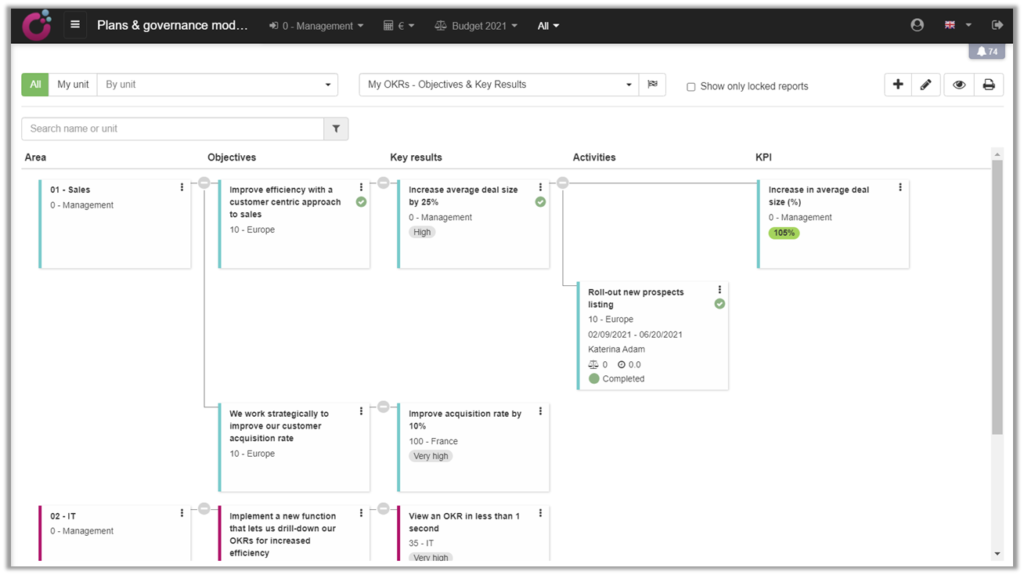Viewport: 1024px width, 575px height.
Task: Toggle the eye view icon
Action: coord(959,84)
